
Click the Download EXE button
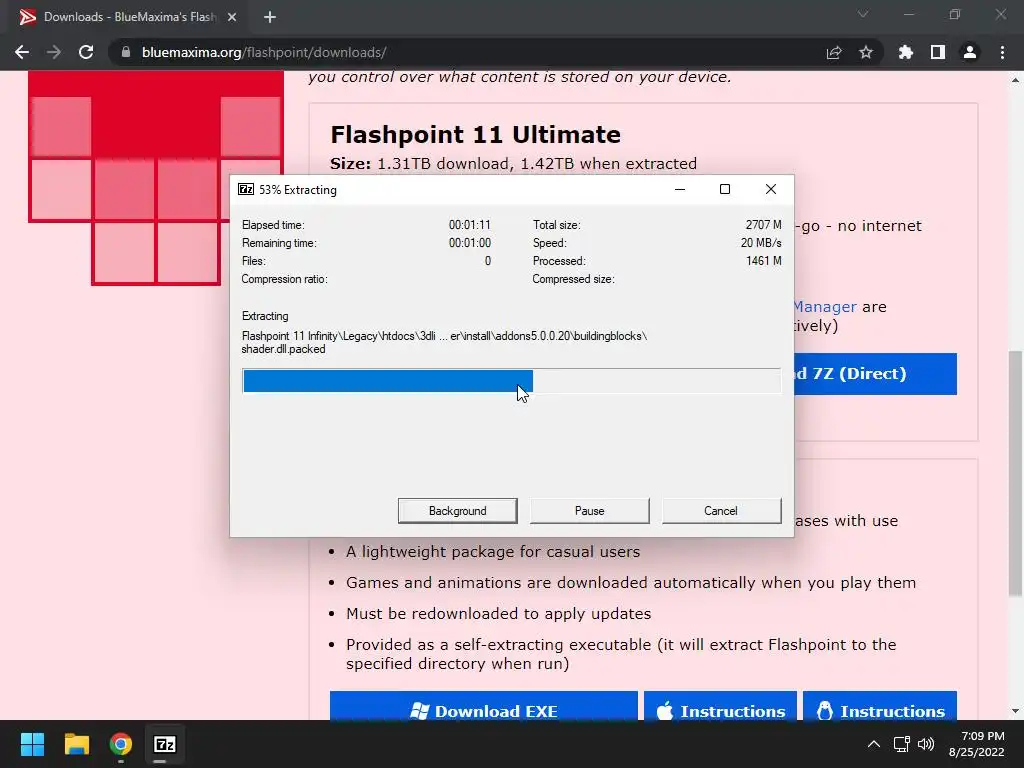(x=483, y=706)
